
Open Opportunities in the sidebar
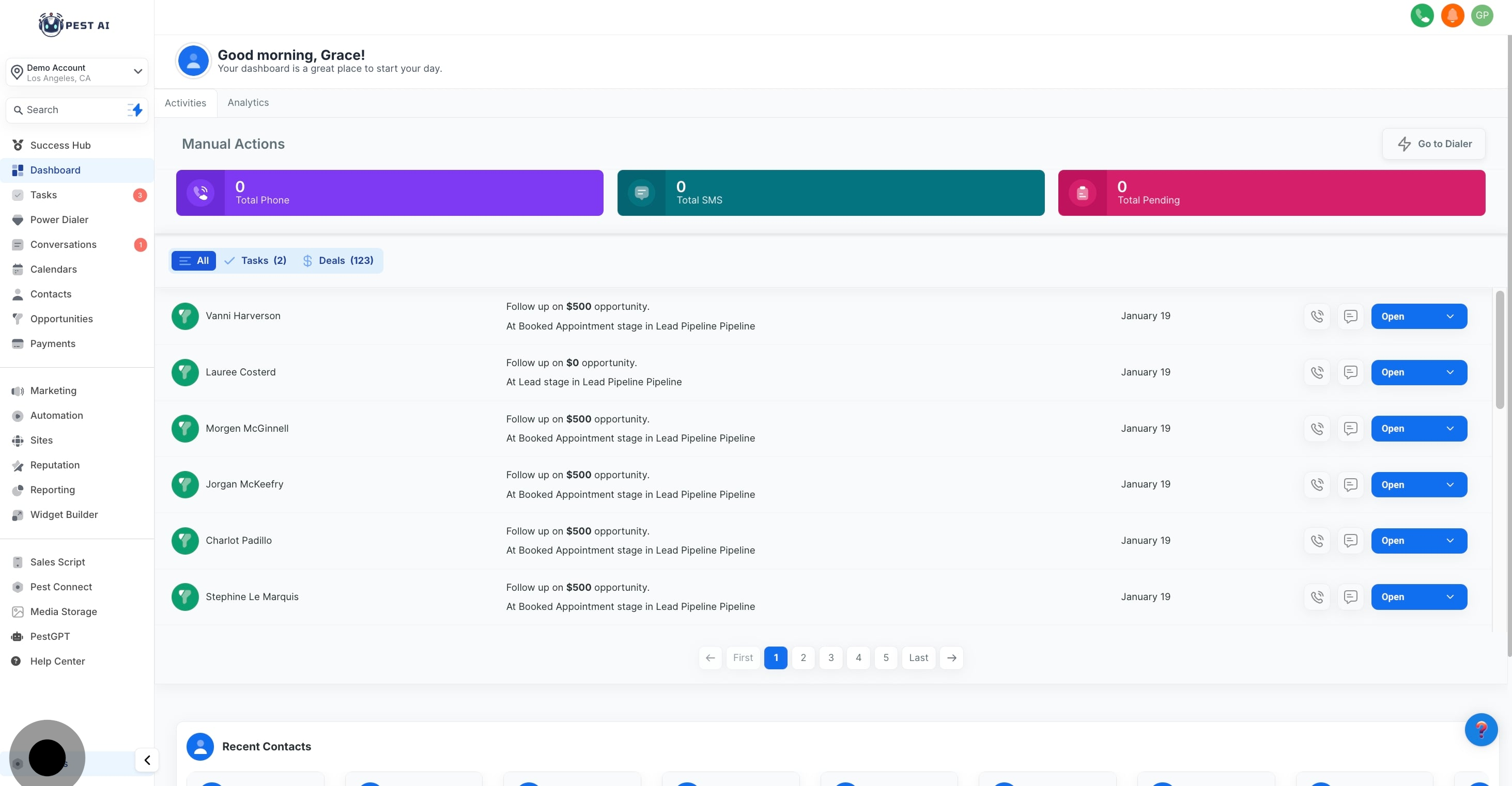pyautogui.click(x=61, y=319)
